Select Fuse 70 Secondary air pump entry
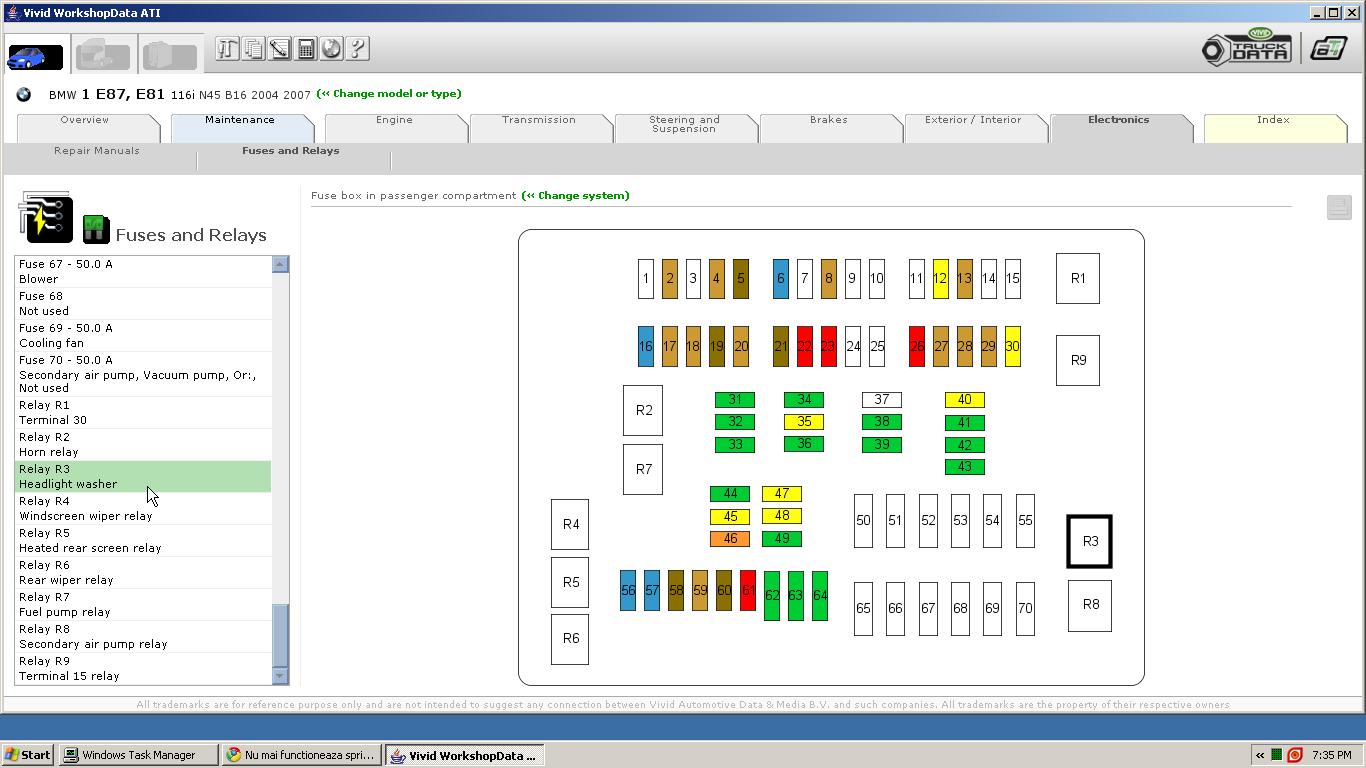 [x=143, y=374]
